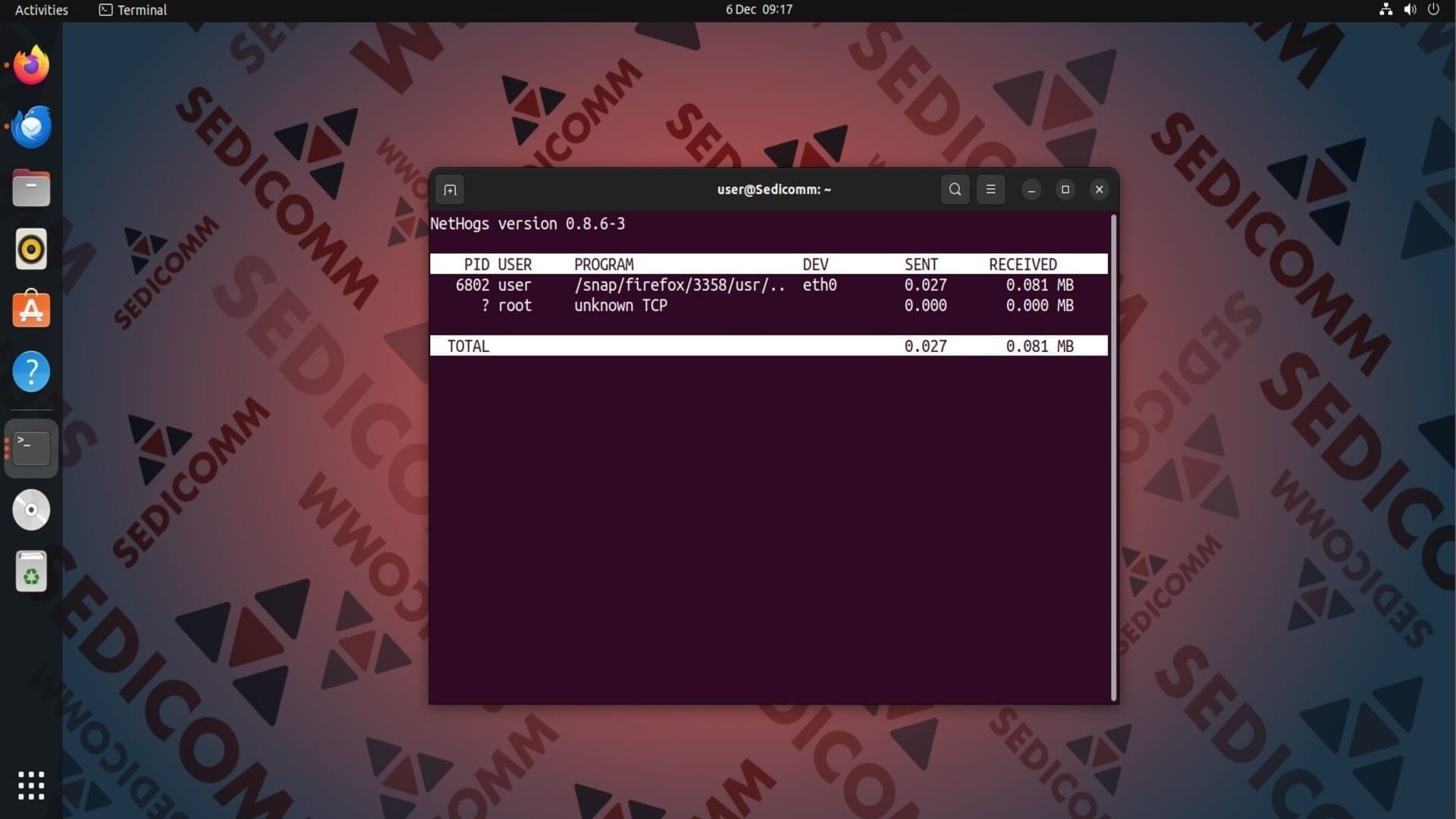Click the PID column header
The height and width of the screenshot is (819, 1456).
477,265
